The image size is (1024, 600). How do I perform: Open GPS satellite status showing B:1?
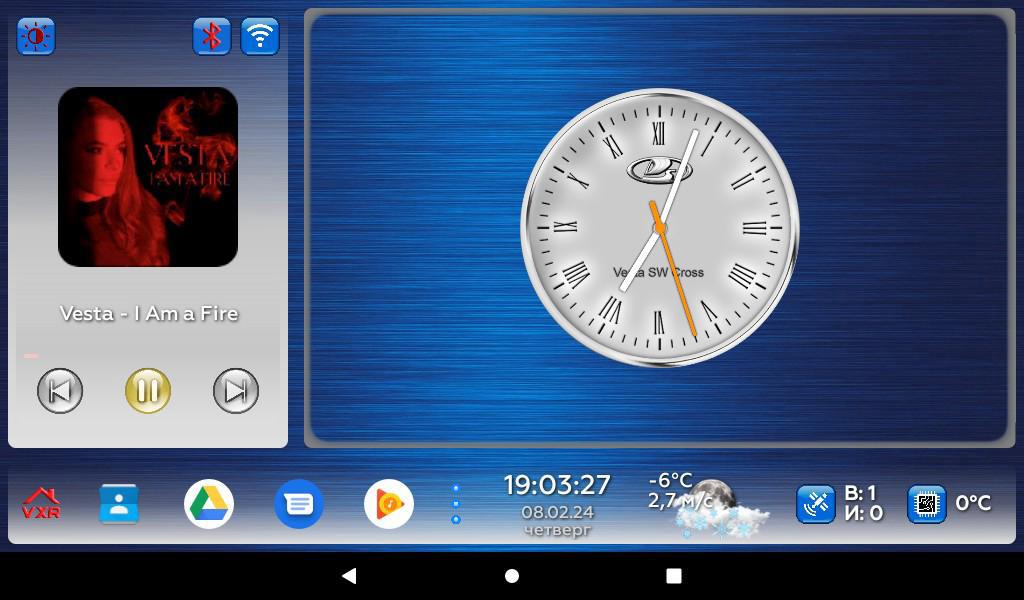point(816,504)
